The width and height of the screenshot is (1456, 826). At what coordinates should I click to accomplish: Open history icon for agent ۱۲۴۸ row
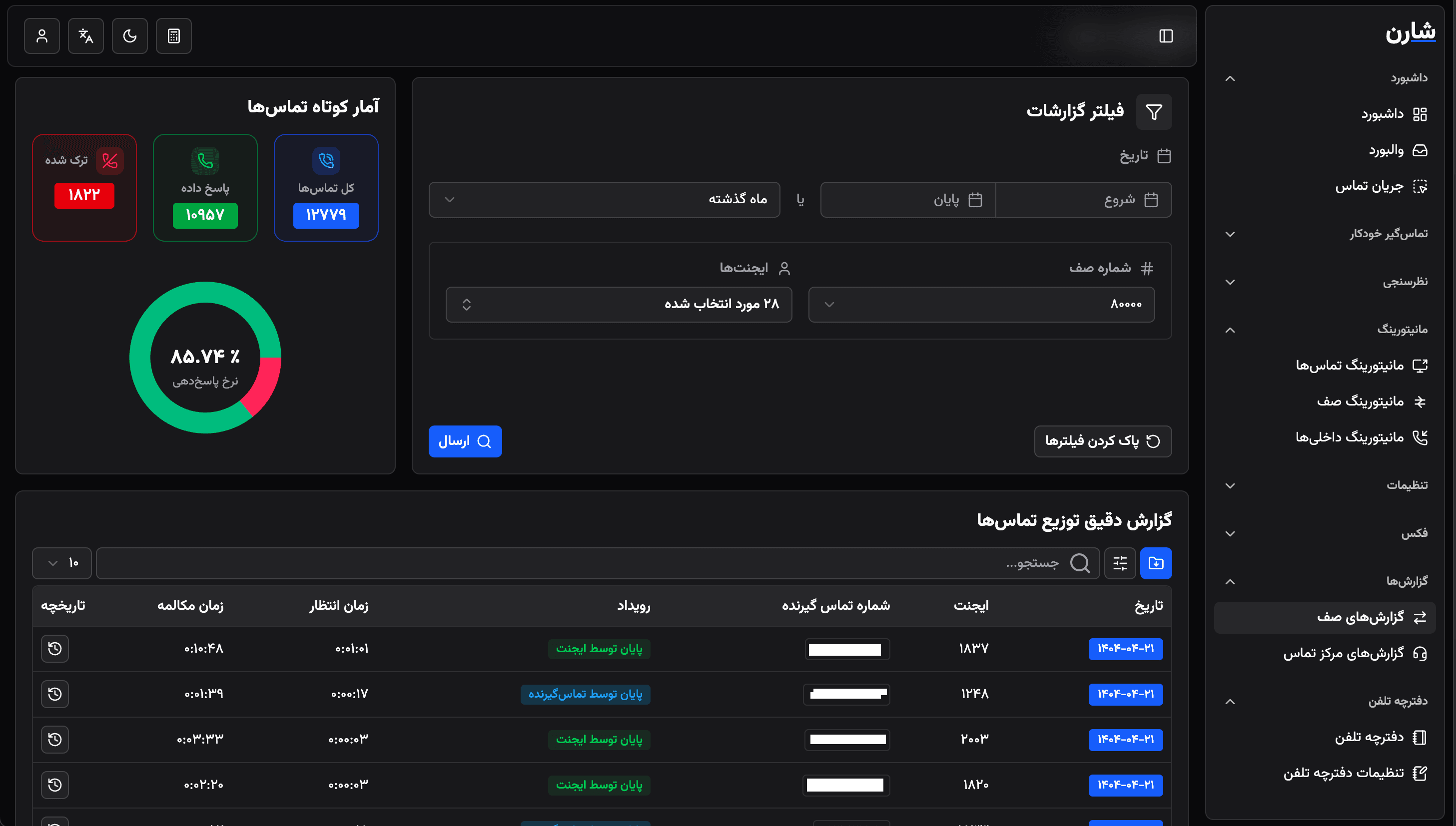[x=55, y=694]
